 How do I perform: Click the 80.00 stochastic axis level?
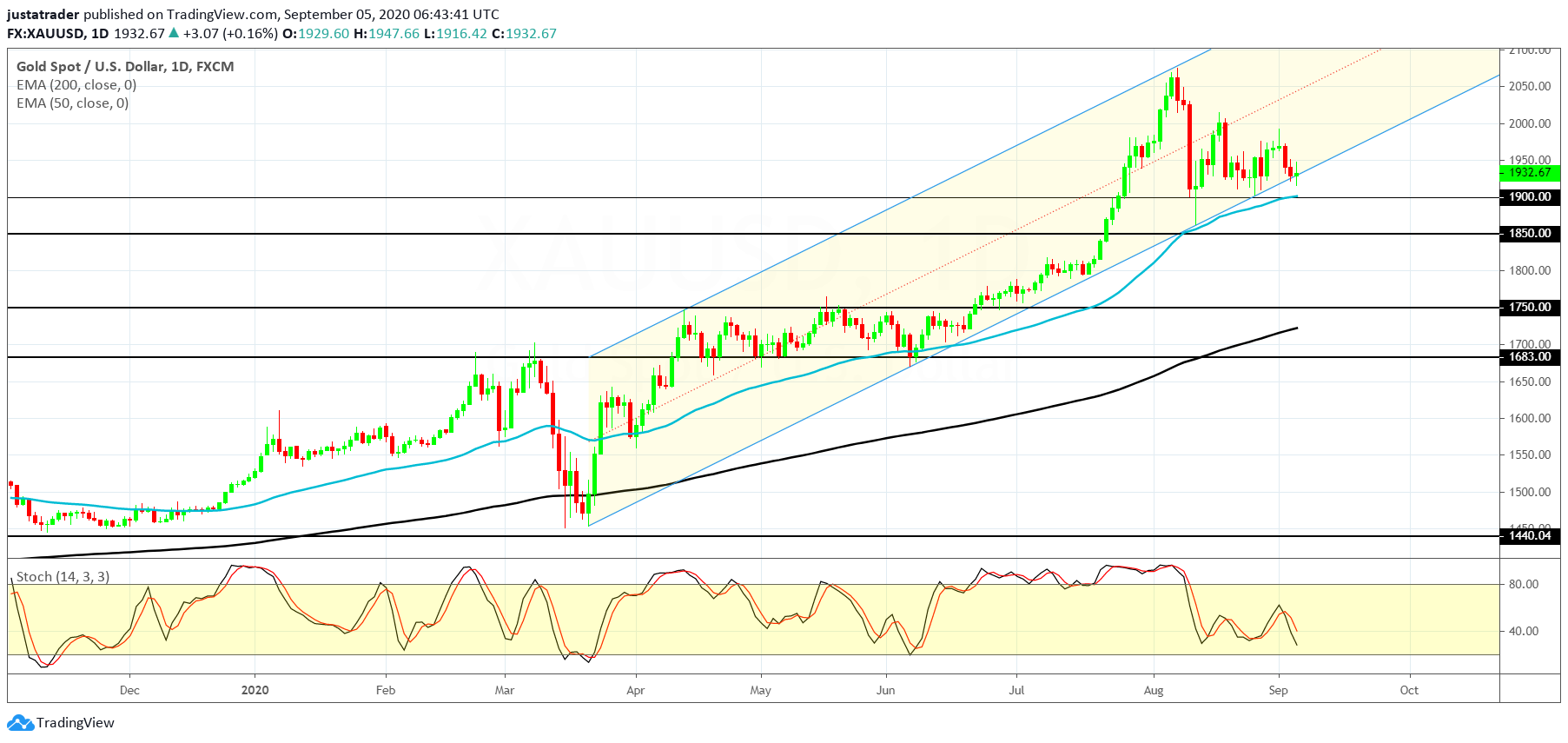pos(1524,584)
